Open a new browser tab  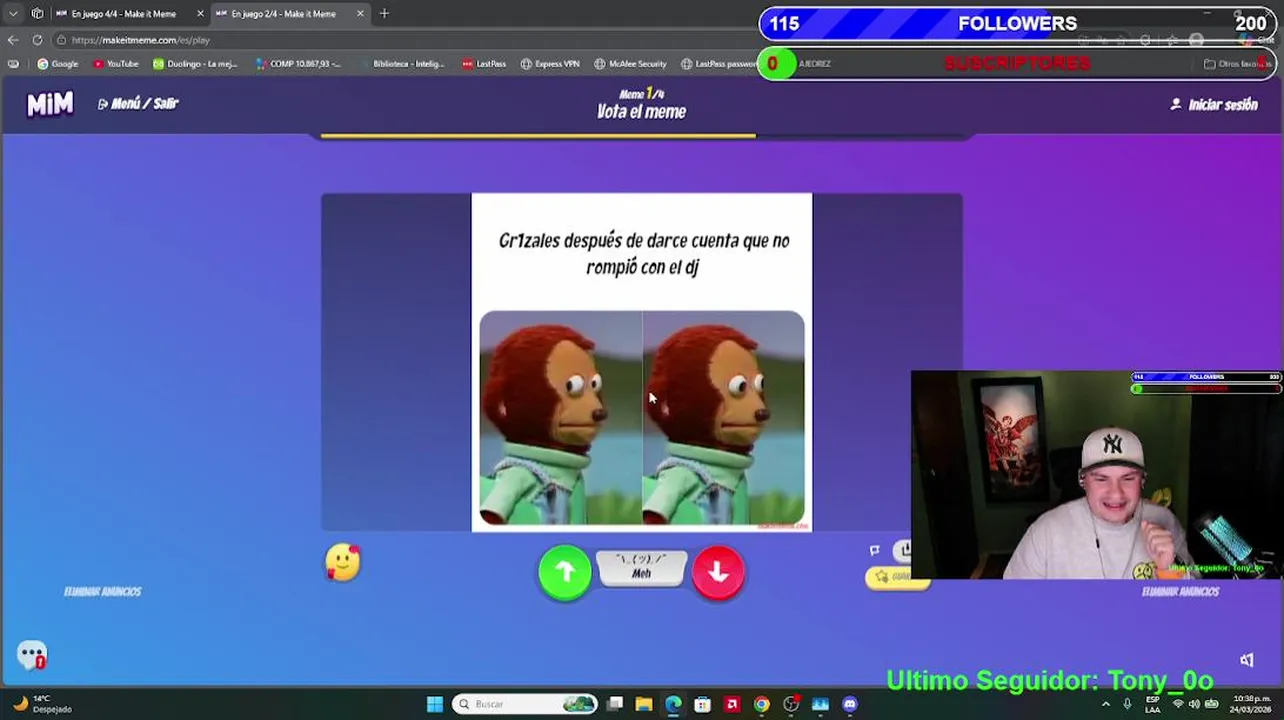point(384,14)
